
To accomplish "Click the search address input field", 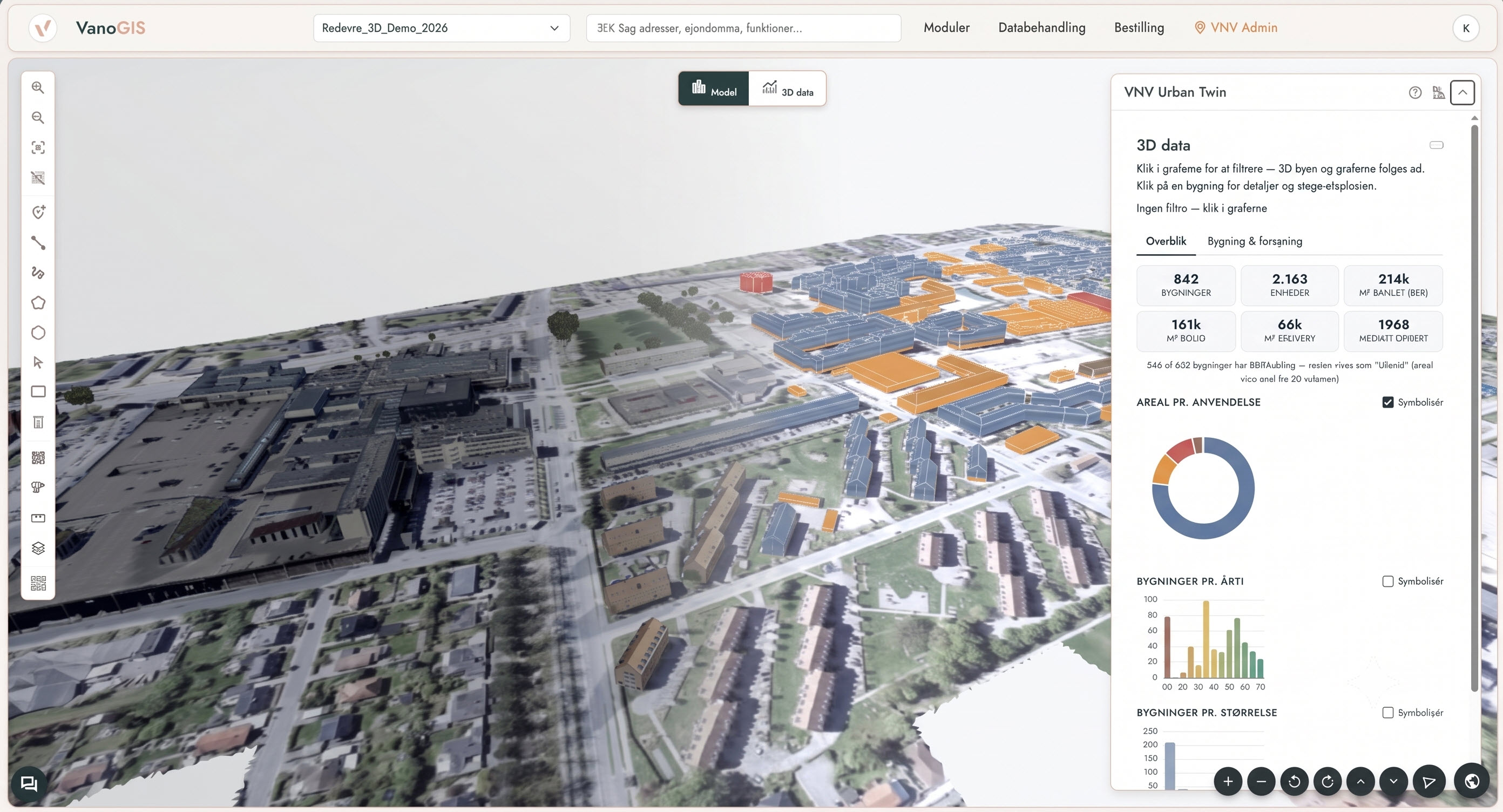I will coord(743,28).
